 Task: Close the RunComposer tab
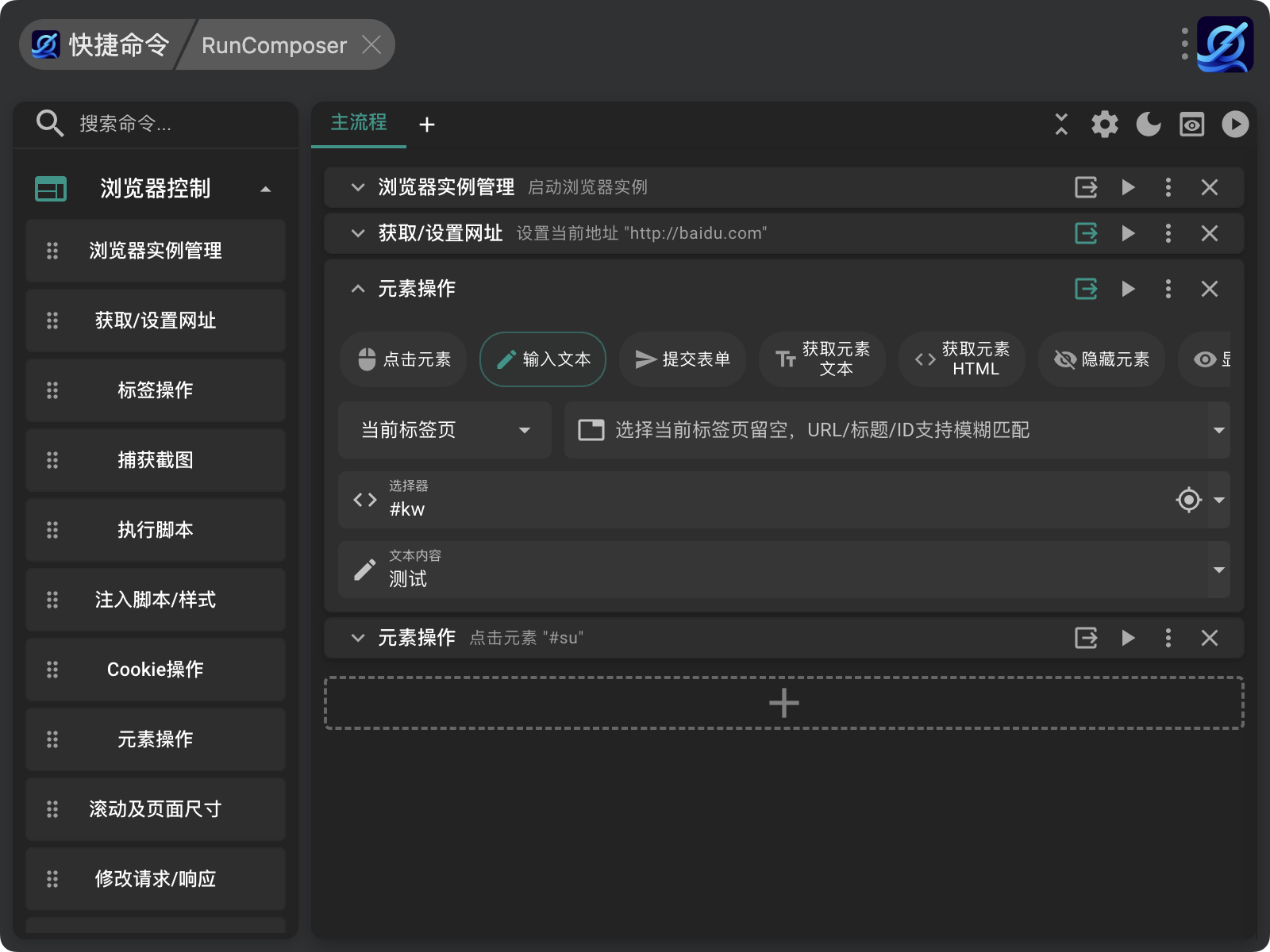[x=371, y=44]
